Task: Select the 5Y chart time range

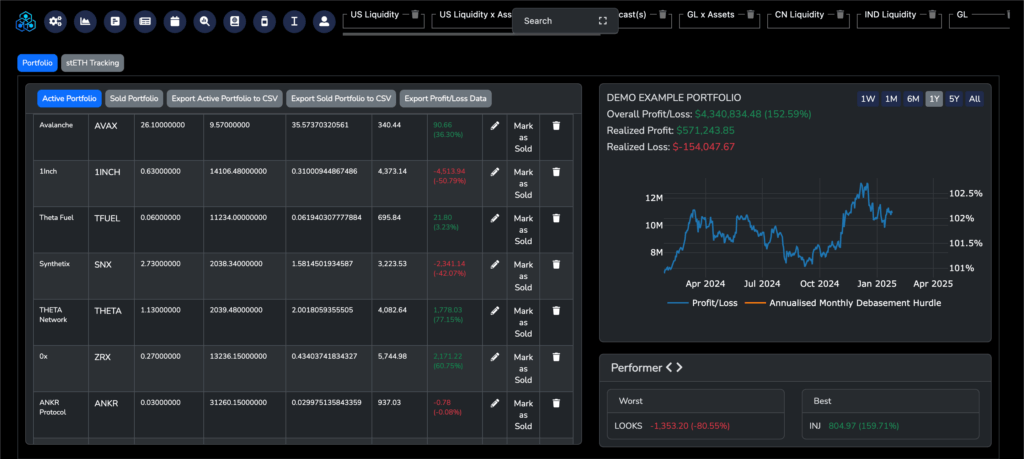Action: [954, 98]
